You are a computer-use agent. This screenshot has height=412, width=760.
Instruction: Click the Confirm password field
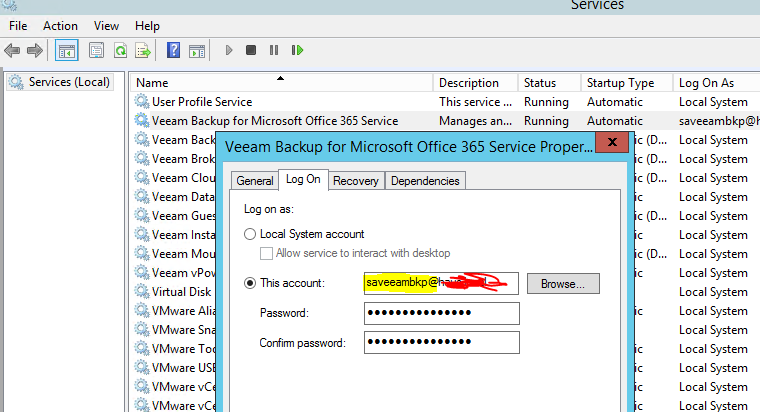click(441, 343)
